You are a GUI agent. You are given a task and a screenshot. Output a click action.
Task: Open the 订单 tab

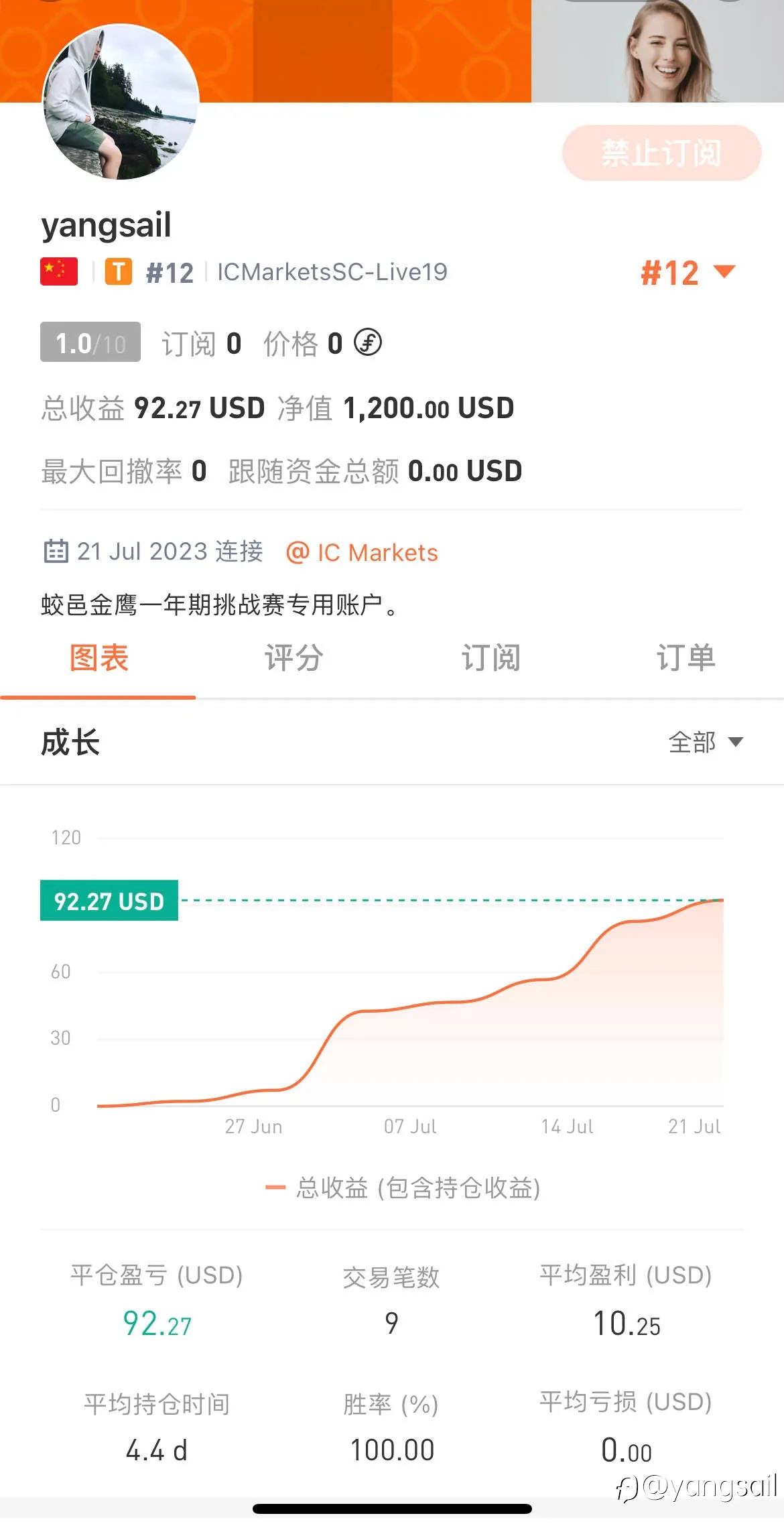click(685, 658)
